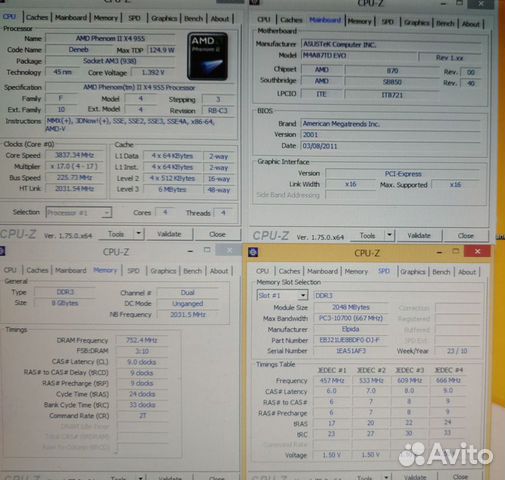Viewport: 505px width, 480px height.
Task: Click the Serial Number value '1EA51AF3'
Action: pyautogui.click(x=351, y=351)
